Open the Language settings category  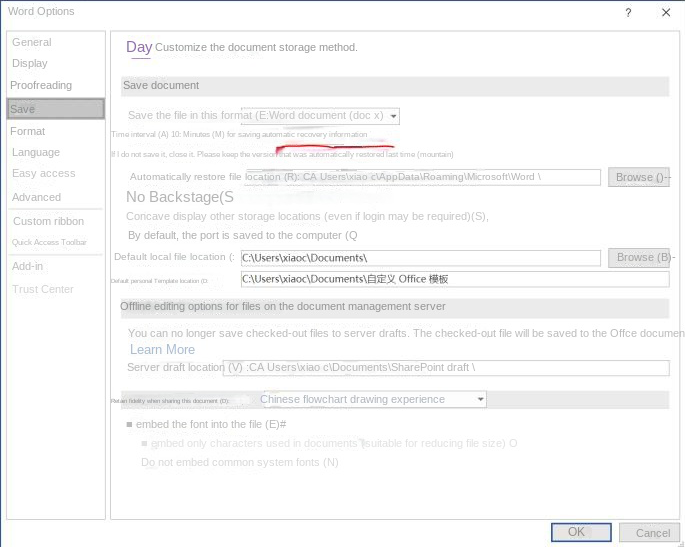[36, 152]
